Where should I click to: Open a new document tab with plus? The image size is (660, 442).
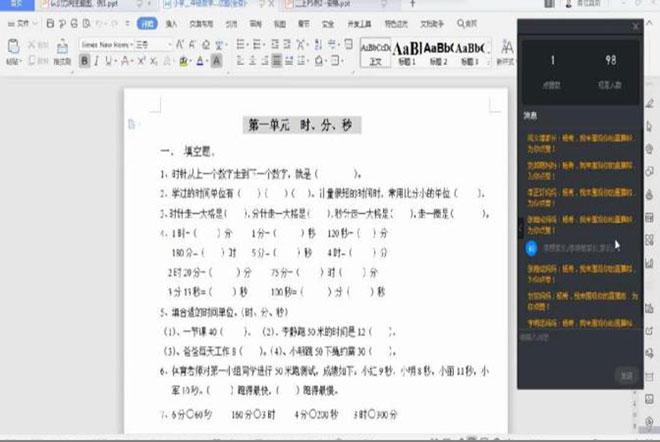click(x=412, y=4)
